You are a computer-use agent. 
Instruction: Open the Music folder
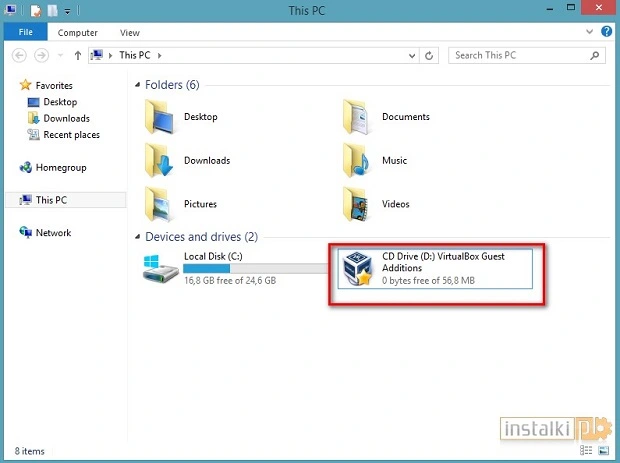click(358, 160)
